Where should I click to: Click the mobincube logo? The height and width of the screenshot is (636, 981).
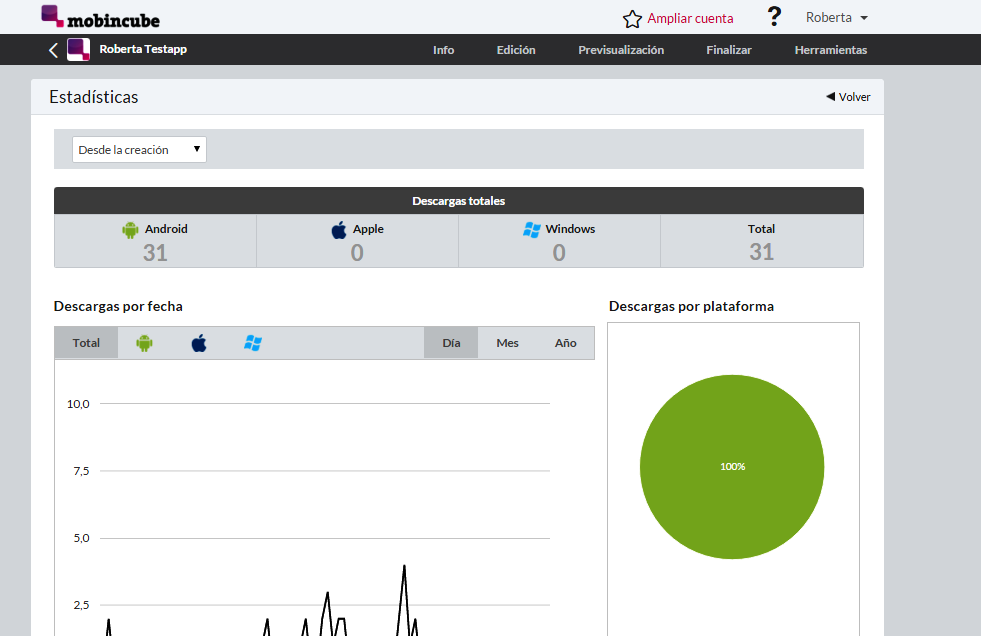pyautogui.click(x=100, y=17)
